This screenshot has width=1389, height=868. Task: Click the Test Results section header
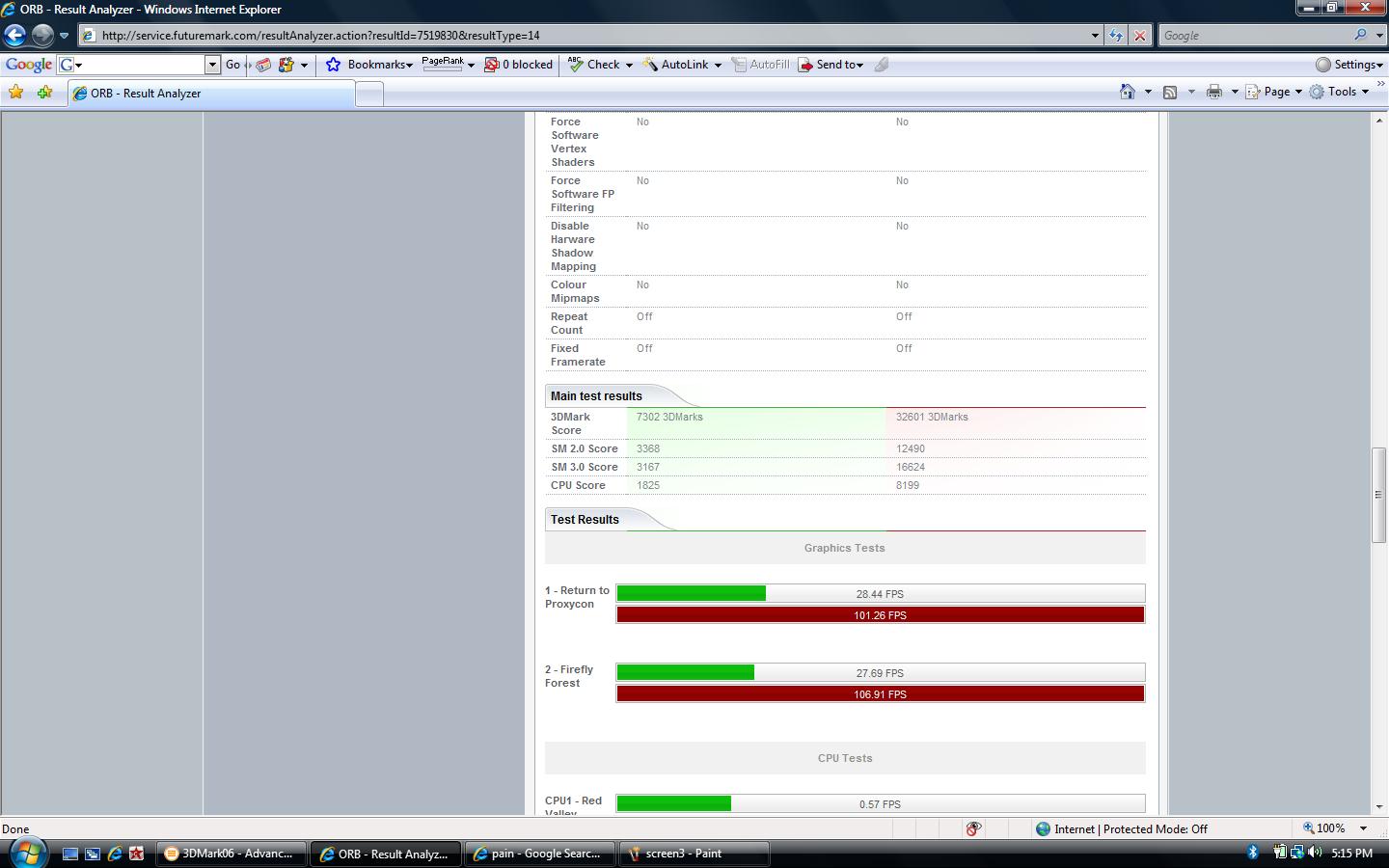pos(585,519)
